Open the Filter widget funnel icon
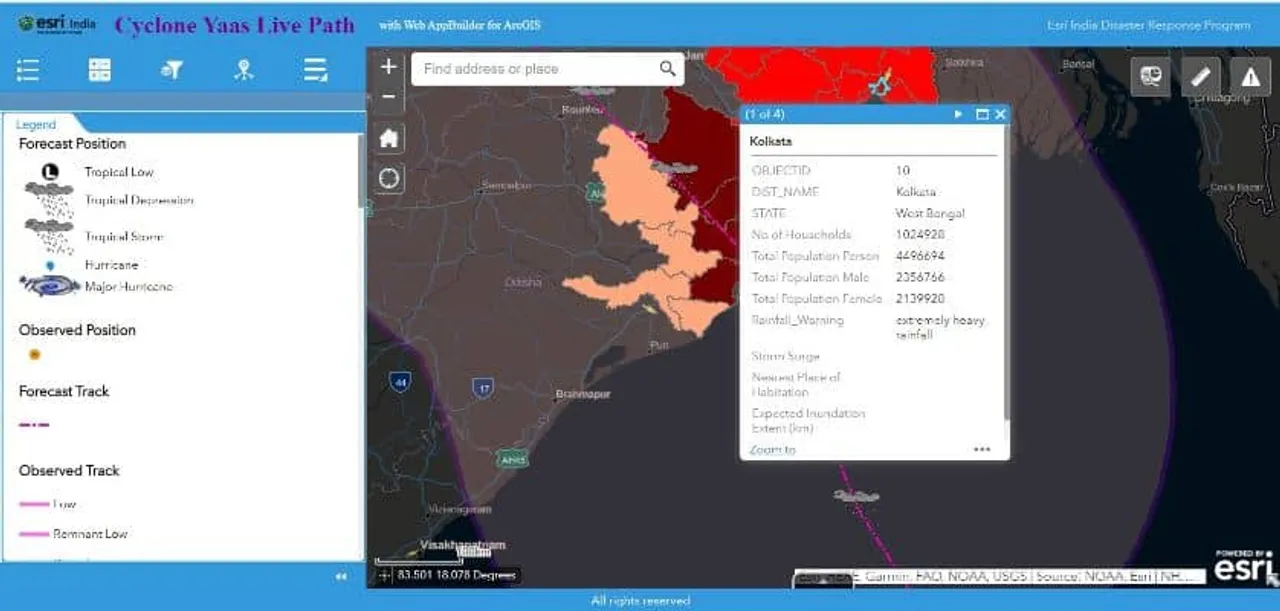The width and height of the screenshot is (1280, 611). coord(172,69)
